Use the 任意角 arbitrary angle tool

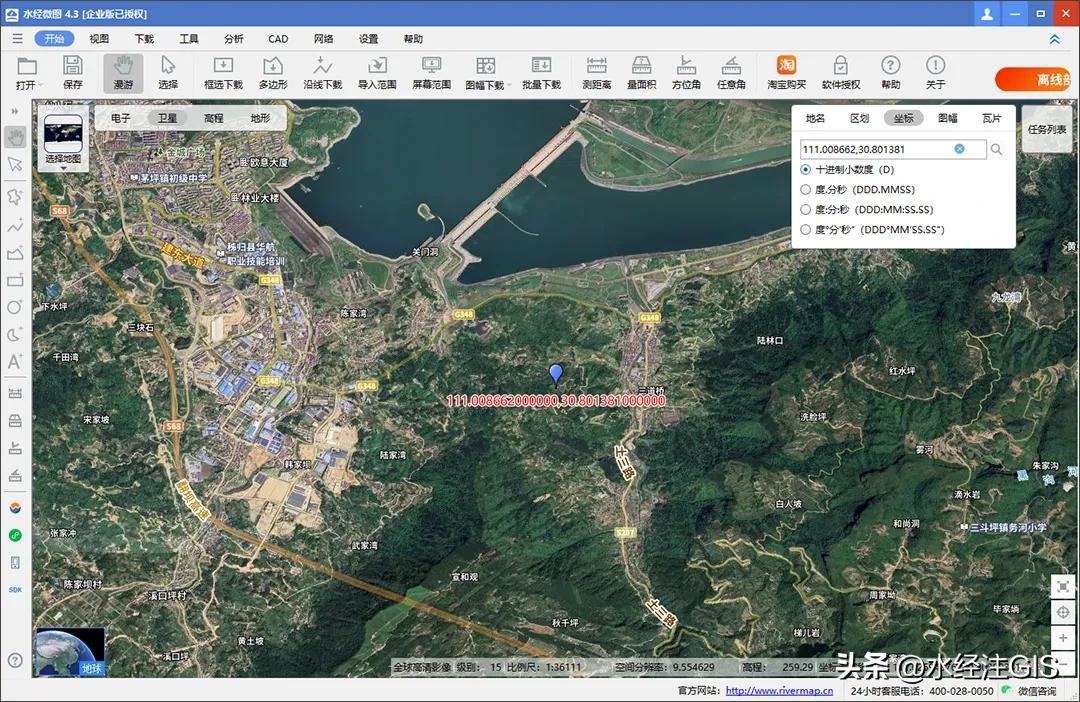click(x=731, y=73)
